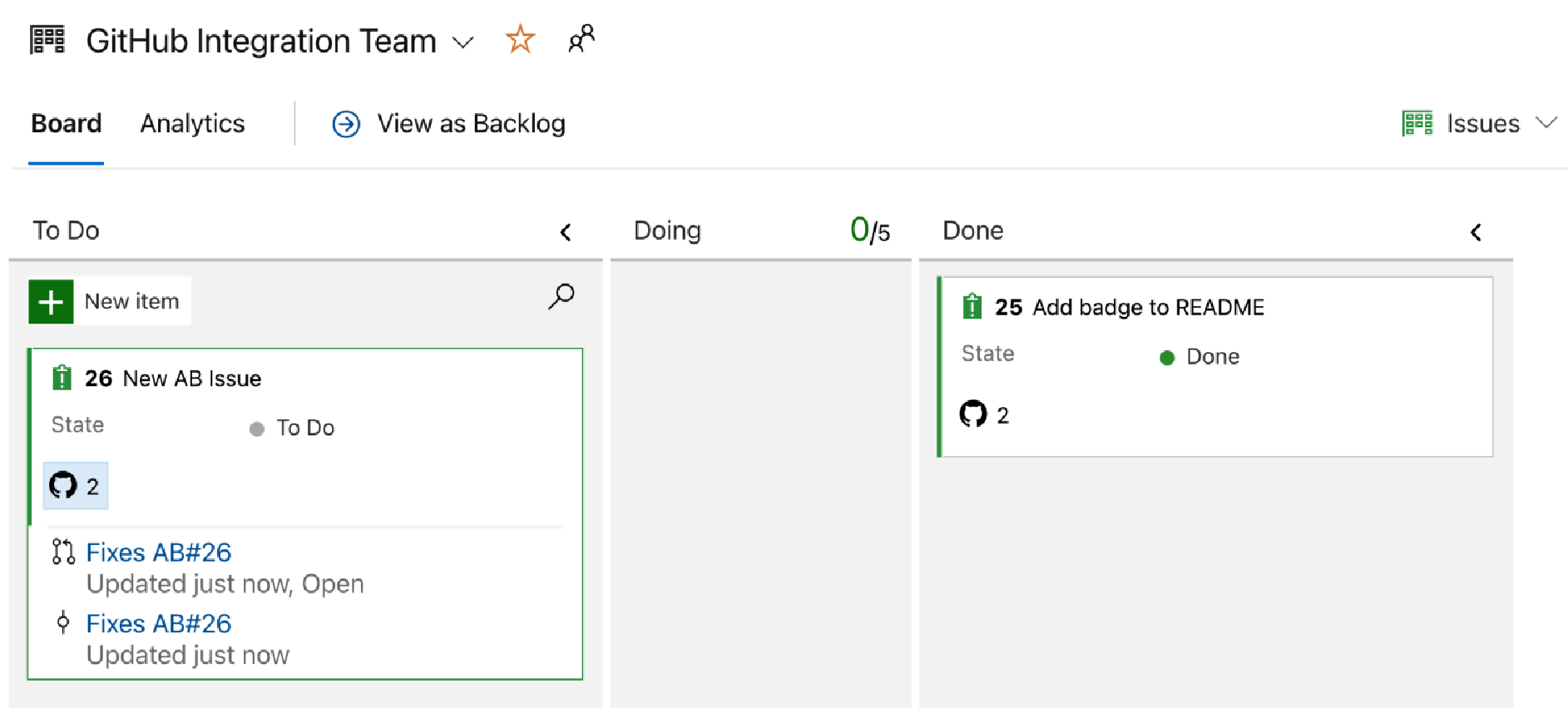Click the ID number 25 on card

tap(1009, 308)
